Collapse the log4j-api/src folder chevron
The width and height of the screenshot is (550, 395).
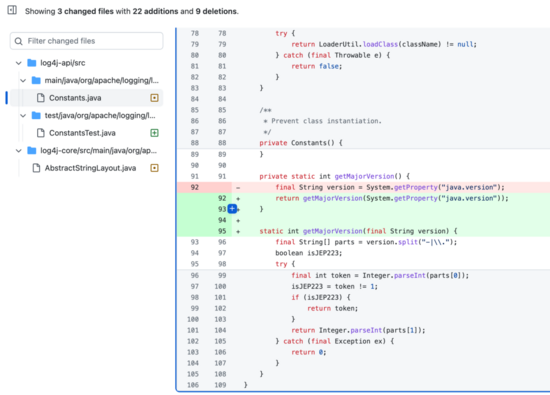19,63
